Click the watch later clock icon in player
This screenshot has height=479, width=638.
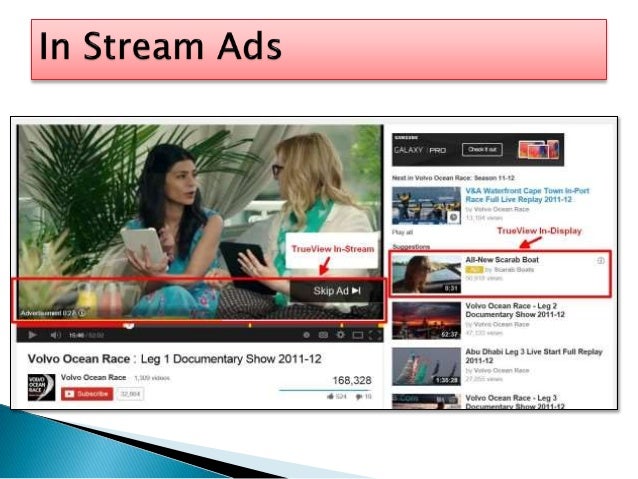(306, 335)
